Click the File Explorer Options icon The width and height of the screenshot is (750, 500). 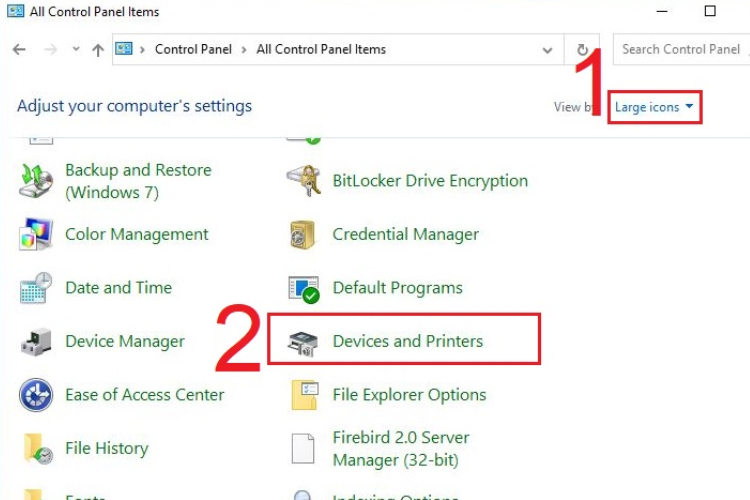click(x=303, y=395)
